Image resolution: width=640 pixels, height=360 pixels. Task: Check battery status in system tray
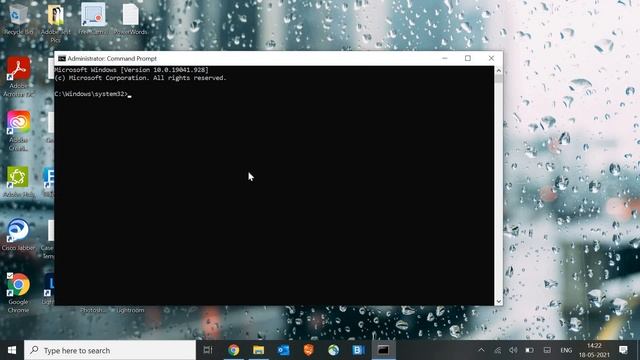tap(529, 350)
